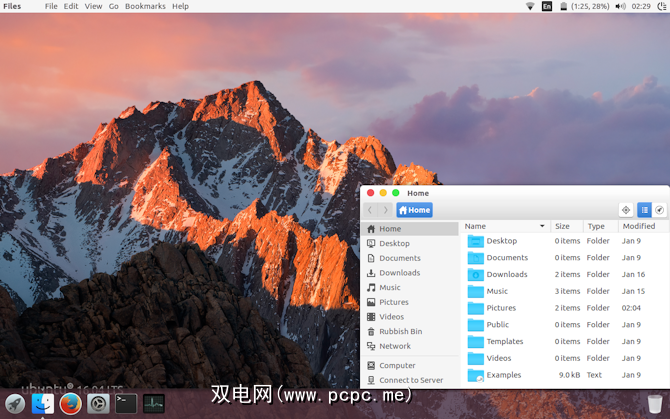Click the 'Text' type of Examples
The image size is (670, 419).
click(594, 375)
